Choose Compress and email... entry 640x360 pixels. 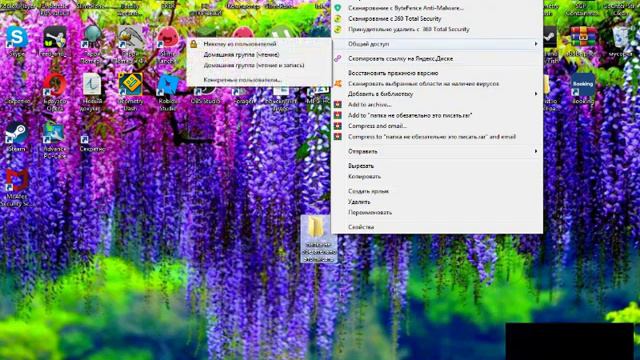pyautogui.click(x=437, y=126)
